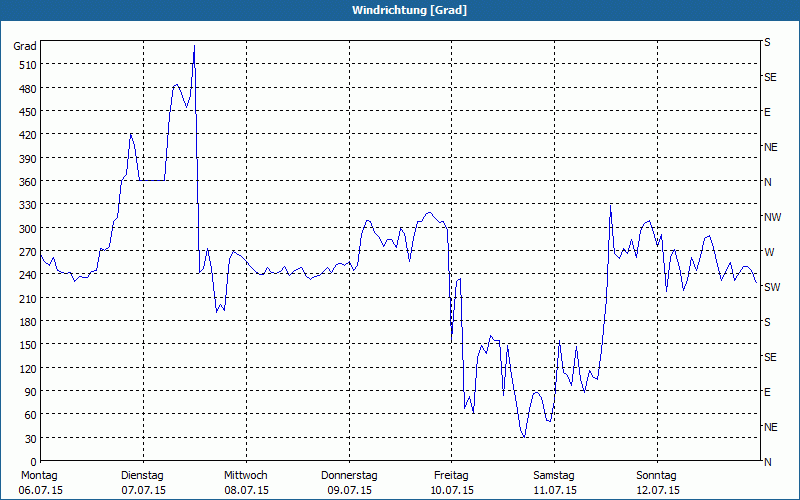Click the Grad unit label on y-axis
The image size is (800, 500).
tap(25, 46)
